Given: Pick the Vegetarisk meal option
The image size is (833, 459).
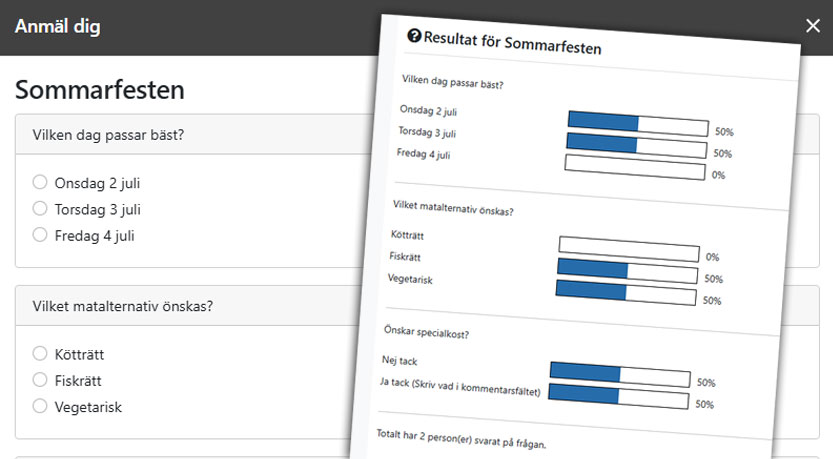Looking at the screenshot, I should (x=40, y=406).
